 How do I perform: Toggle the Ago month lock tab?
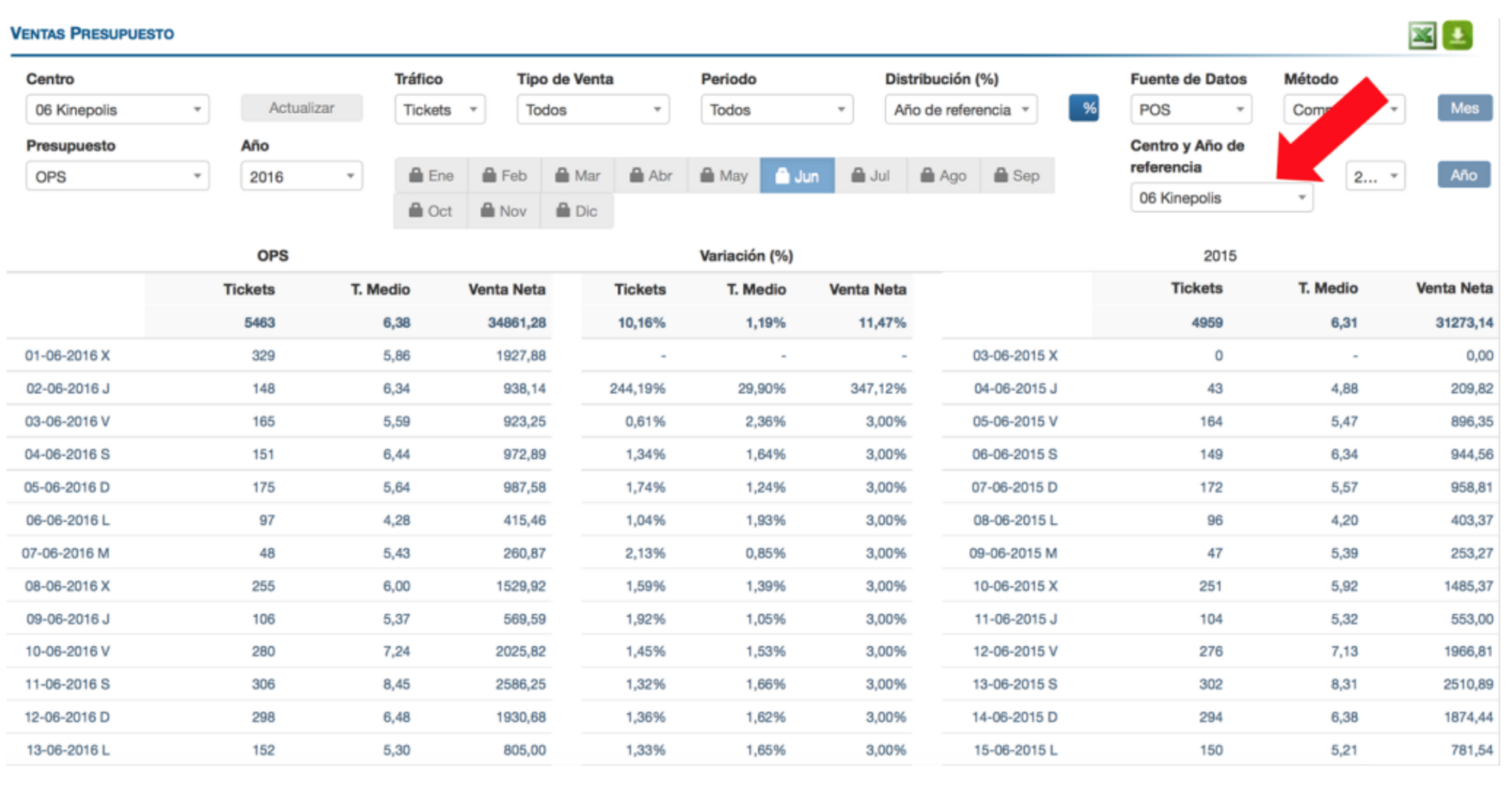tap(943, 176)
